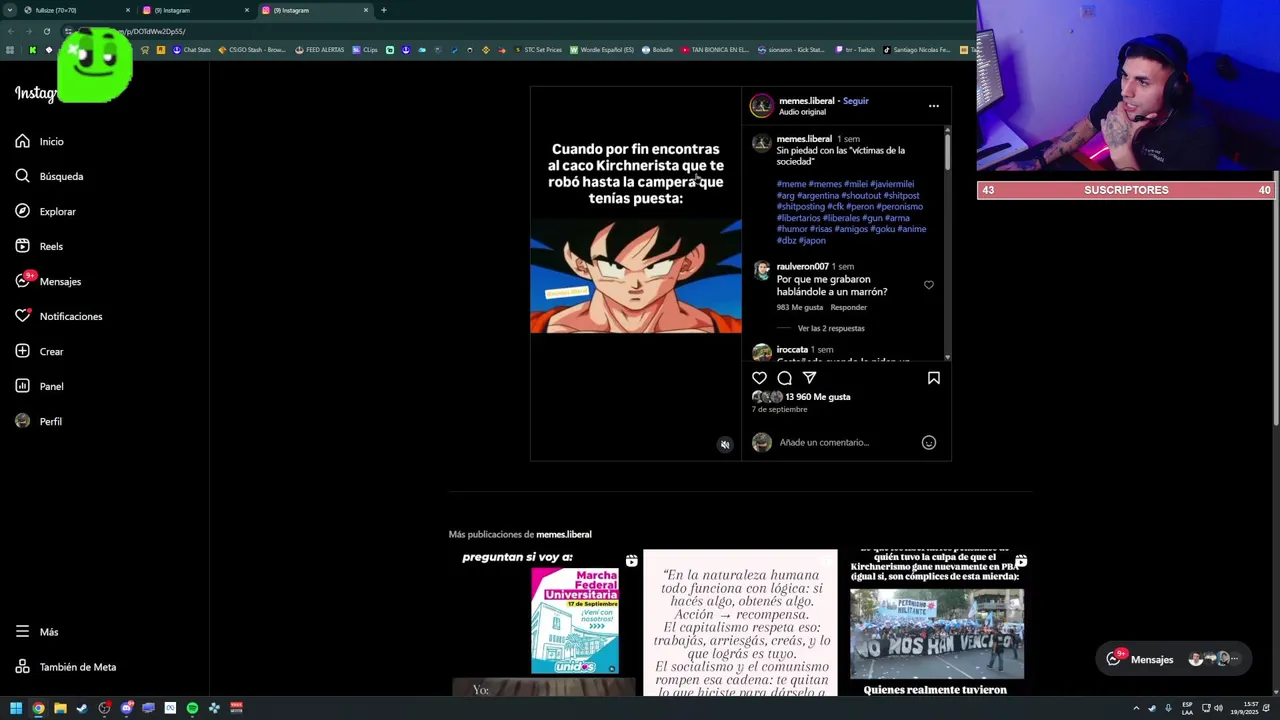This screenshot has height=720, width=1280.
Task: Open Chrome from the taskbar
Action: [x=38, y=709]
